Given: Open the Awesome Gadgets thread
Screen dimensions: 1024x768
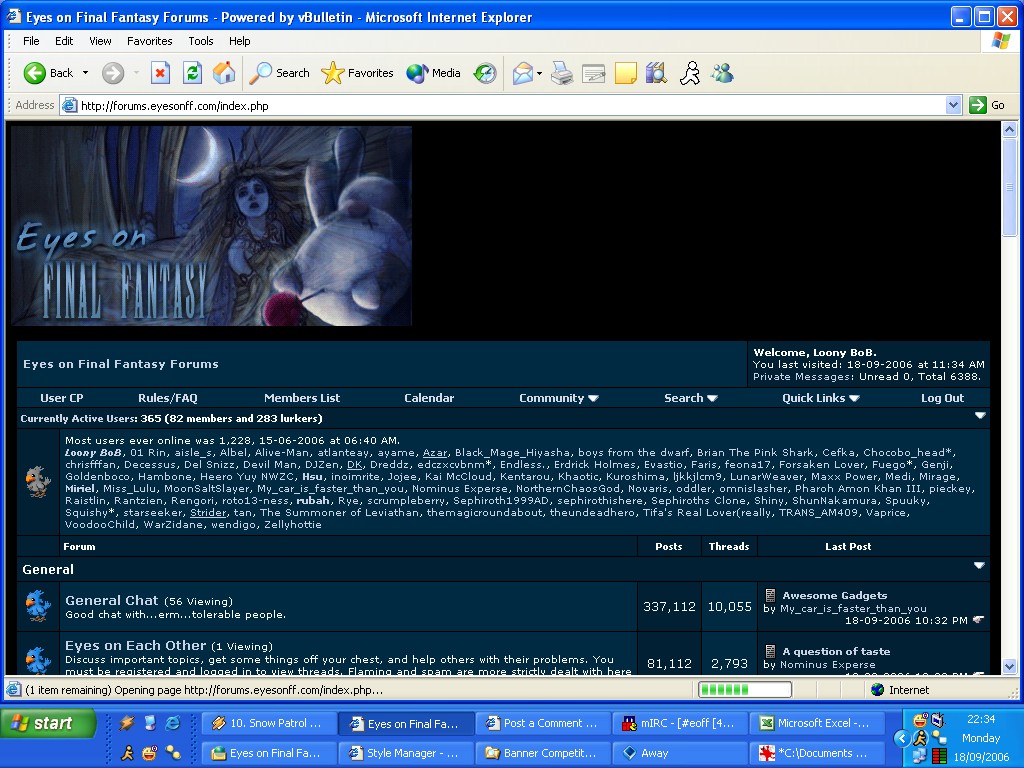Looking at the screenshot, I should pos(835,595).
